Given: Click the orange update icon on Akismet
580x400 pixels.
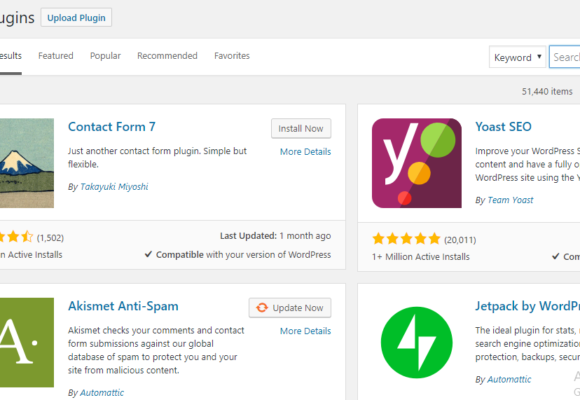Looking at the screenshot, I should [262, 307].
